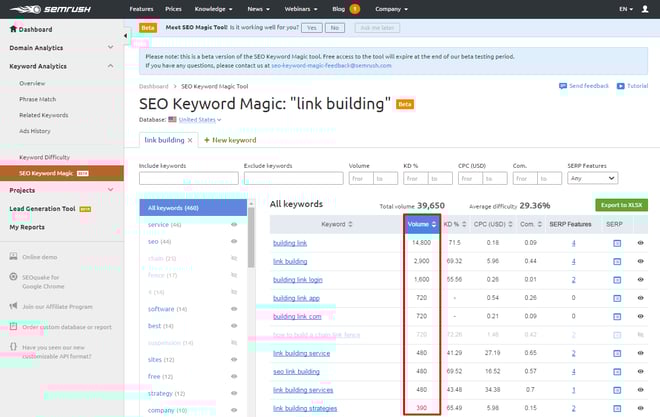This screenshot has width=660, height=417.
Task: Hide the link building service keyword row
Action: [640, 353]
